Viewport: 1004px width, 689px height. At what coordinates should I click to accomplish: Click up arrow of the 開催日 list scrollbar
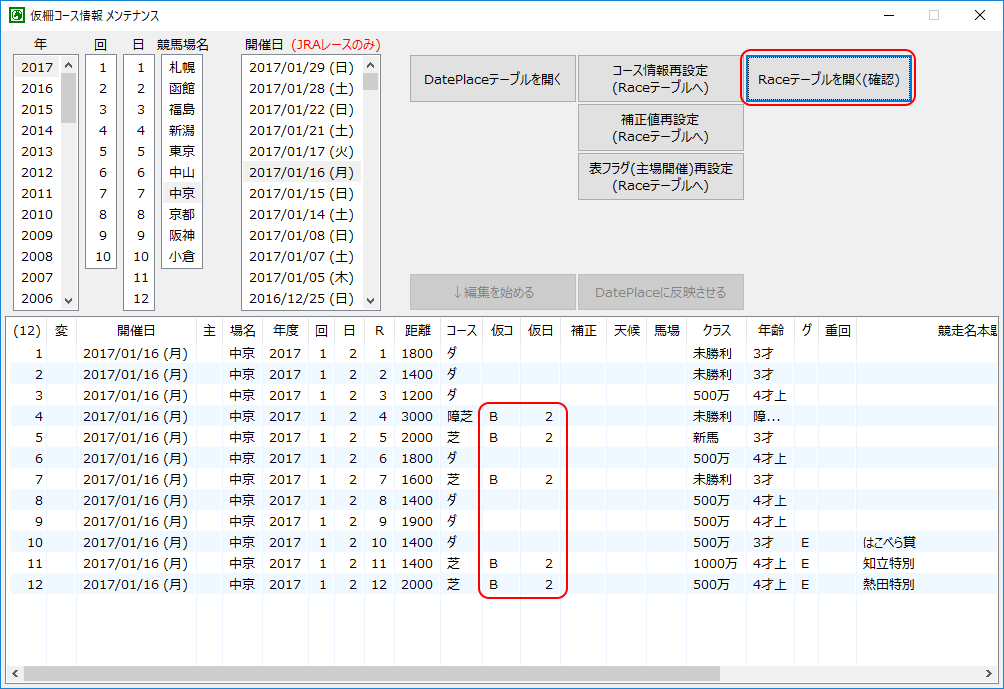370,65
